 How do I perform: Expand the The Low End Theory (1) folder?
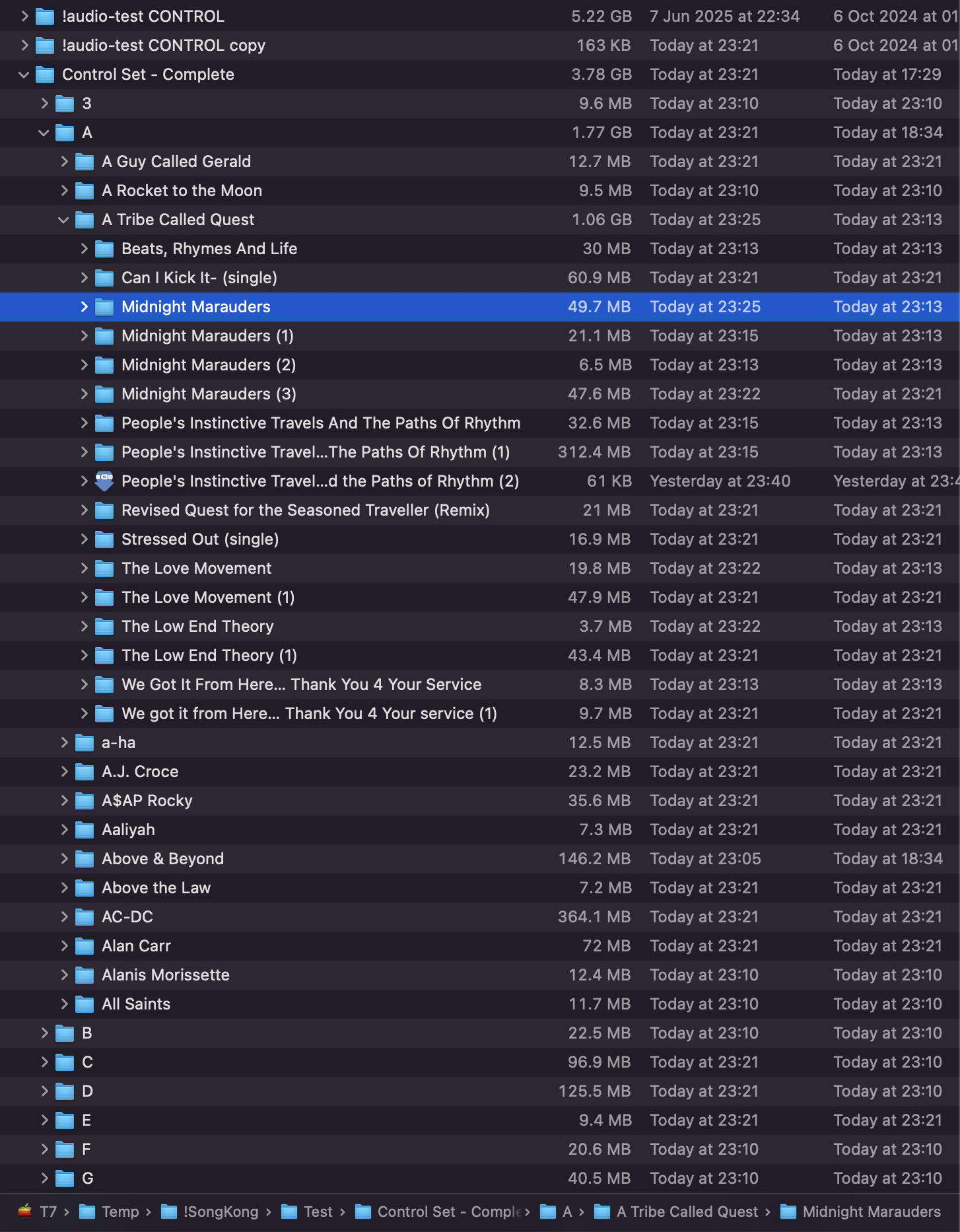point(84,656)
